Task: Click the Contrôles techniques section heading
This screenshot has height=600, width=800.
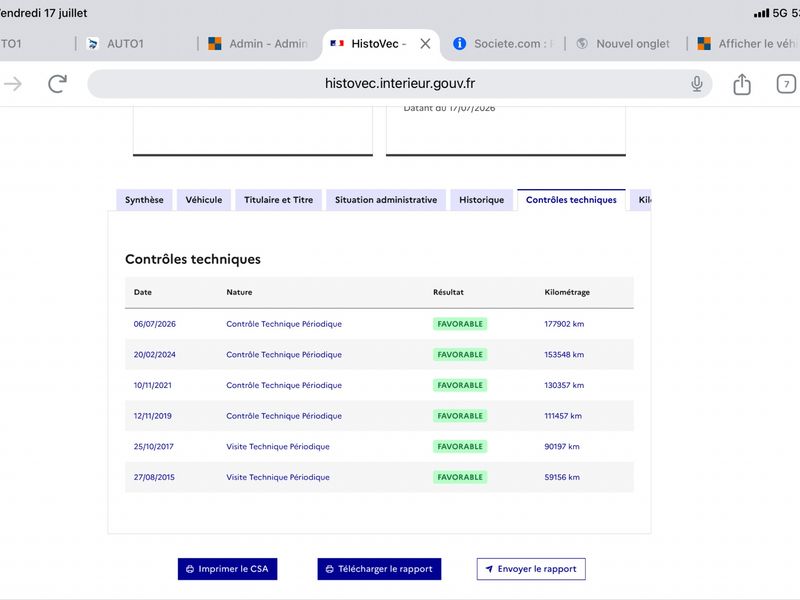Action: coord(193,259)
